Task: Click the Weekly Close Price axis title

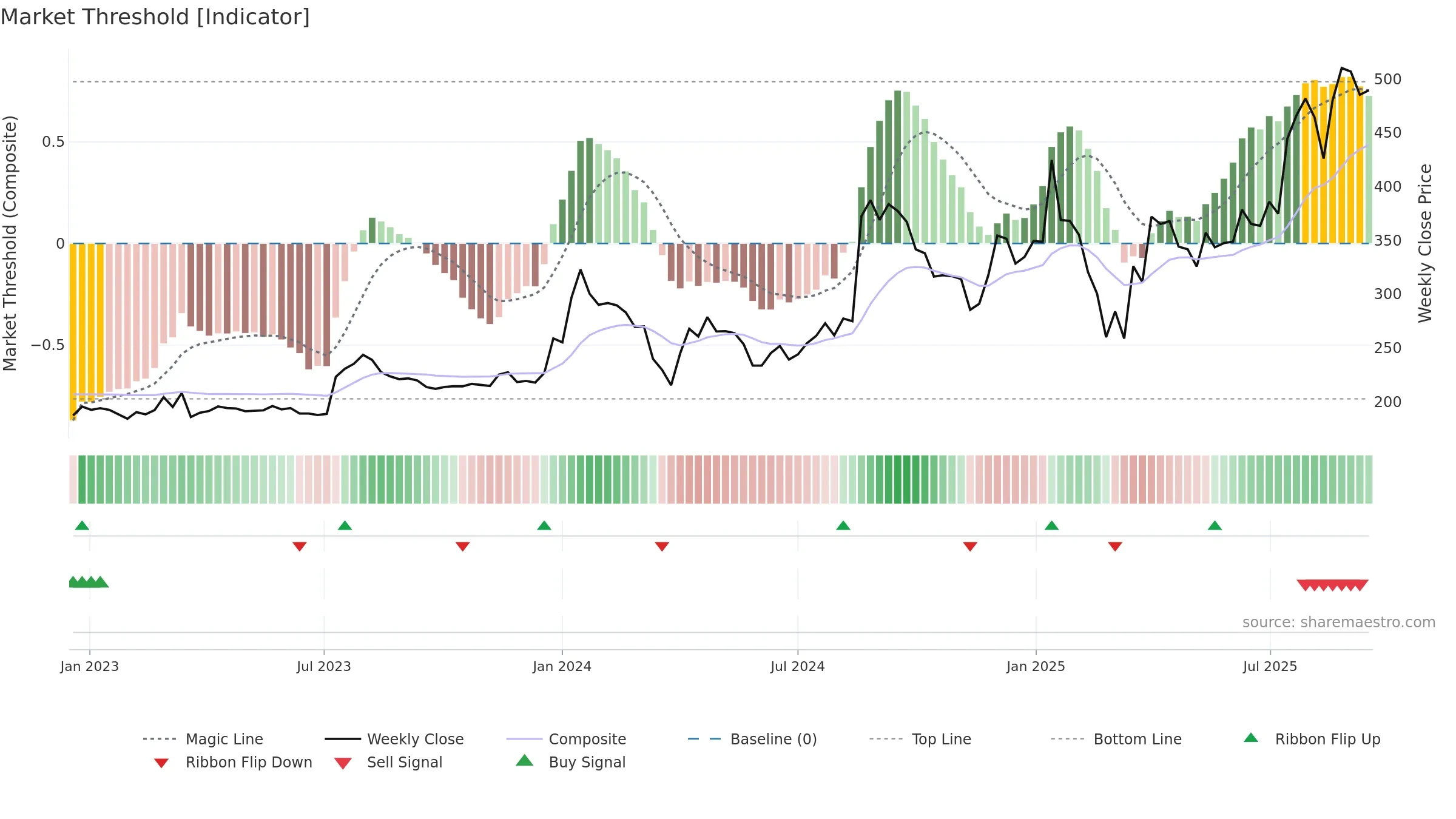Action: 1425,243
